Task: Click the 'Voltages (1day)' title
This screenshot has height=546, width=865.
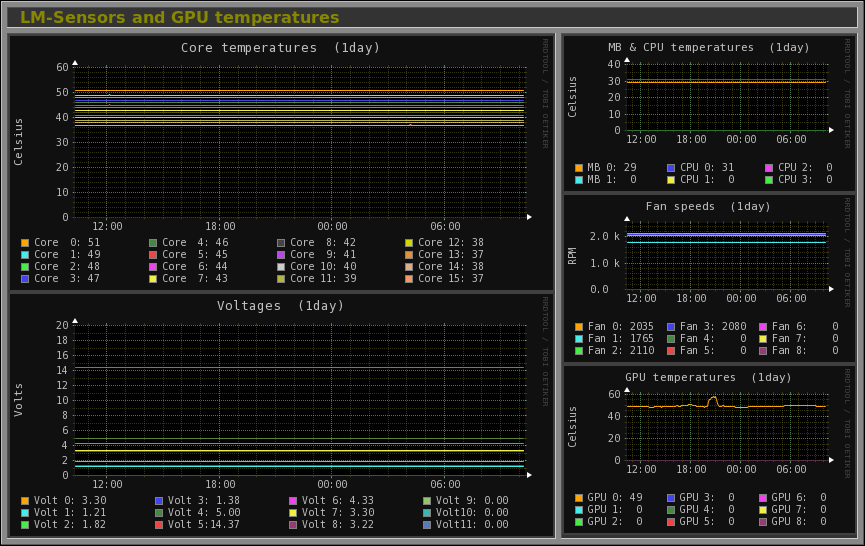Action: (x=280, y=306)
